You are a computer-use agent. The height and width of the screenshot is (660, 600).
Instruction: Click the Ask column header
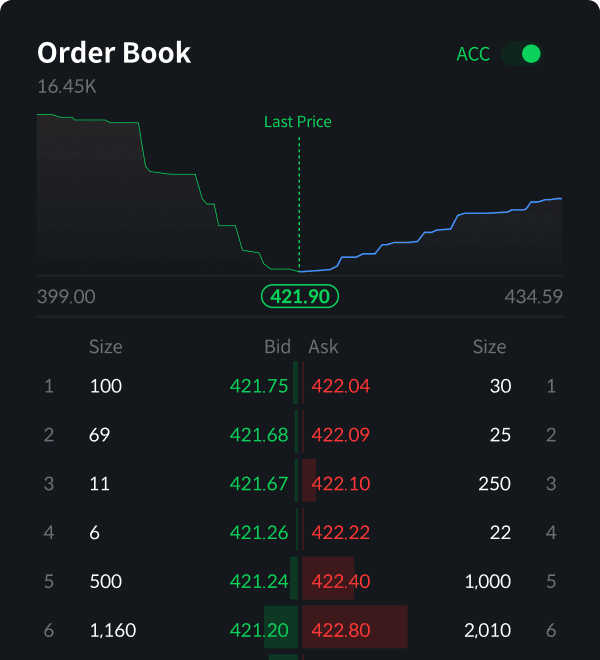coord(324,347)
